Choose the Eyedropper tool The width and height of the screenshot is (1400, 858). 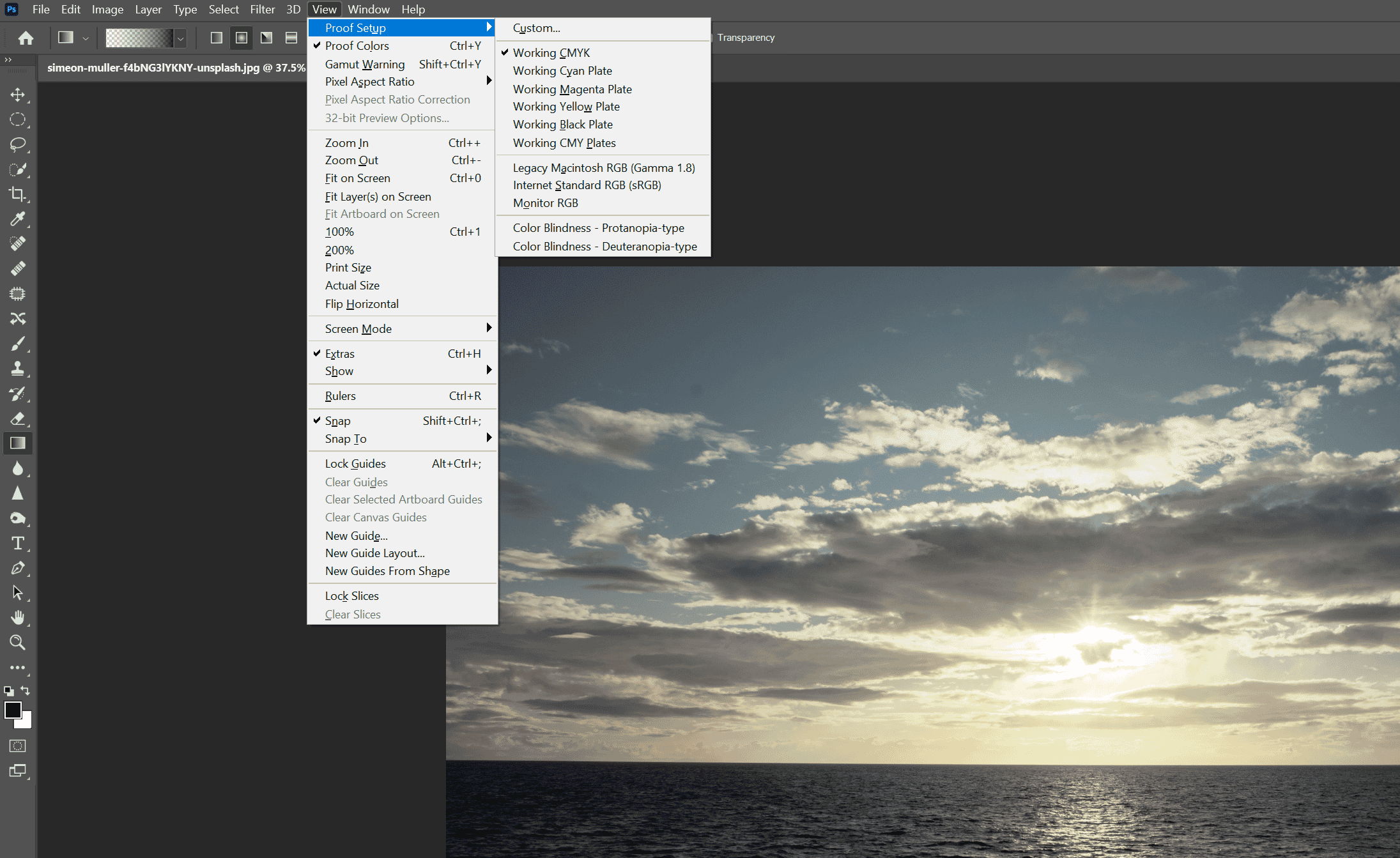pos(19,219)
